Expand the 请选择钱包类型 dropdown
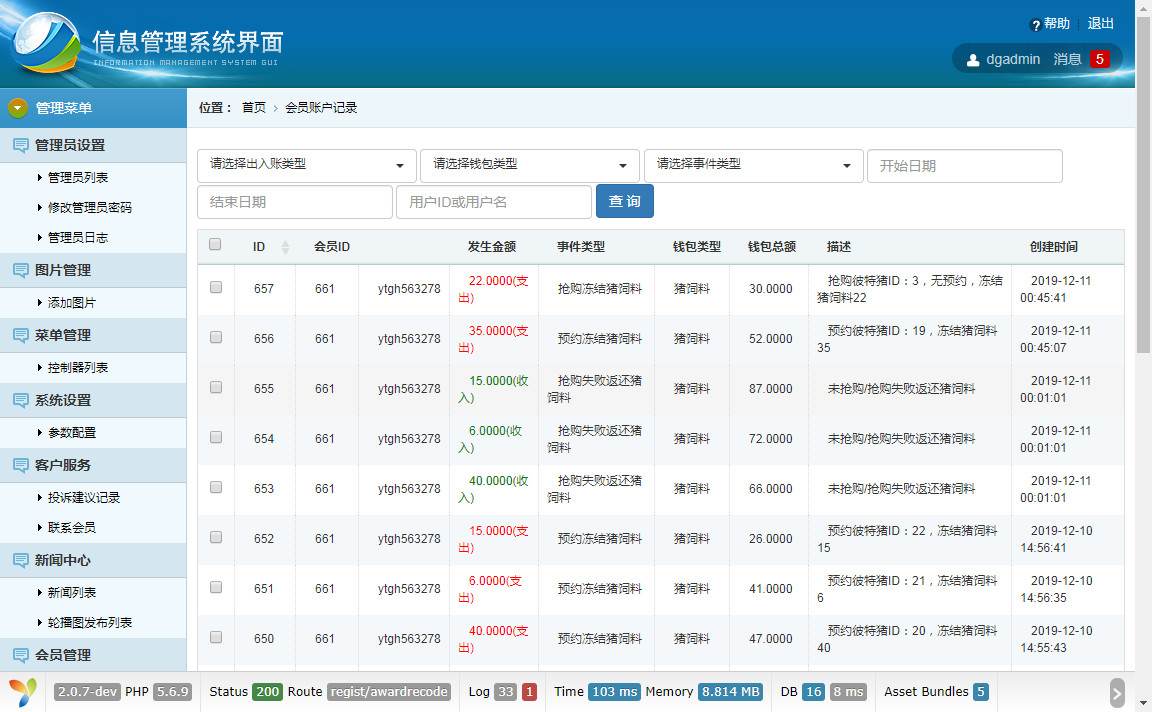The image size is (1152, 712). 529,165
